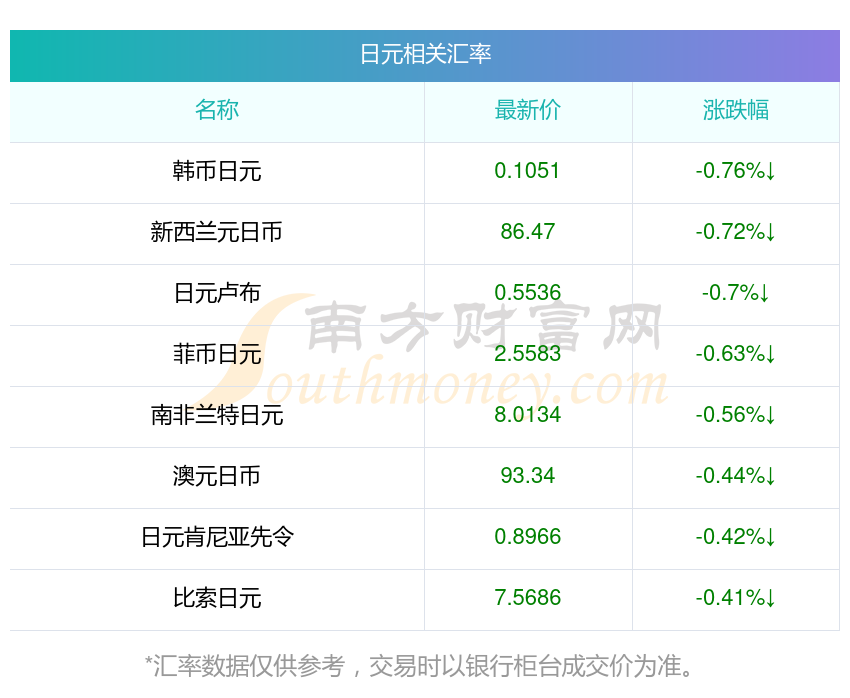Click the 韩币日元 row name
This screenshot has width=850, height=698.
217,171
